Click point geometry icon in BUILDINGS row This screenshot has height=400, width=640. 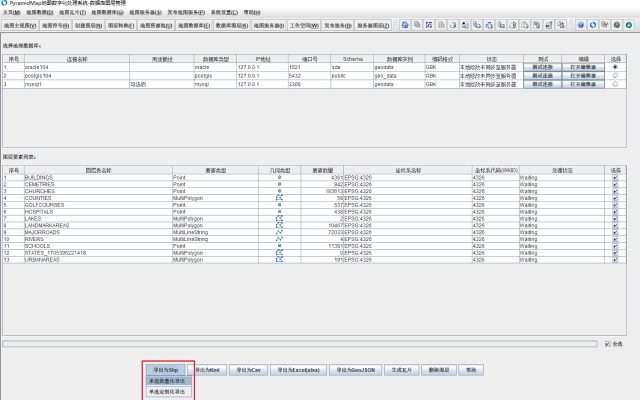(280, 178)
